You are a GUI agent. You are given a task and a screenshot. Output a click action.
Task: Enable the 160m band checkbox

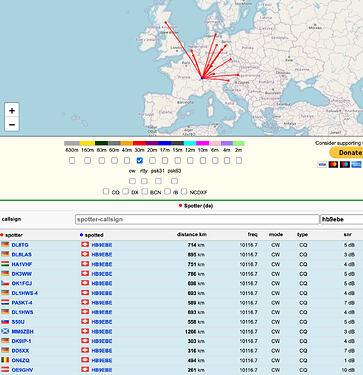click(x=87, y=160)
